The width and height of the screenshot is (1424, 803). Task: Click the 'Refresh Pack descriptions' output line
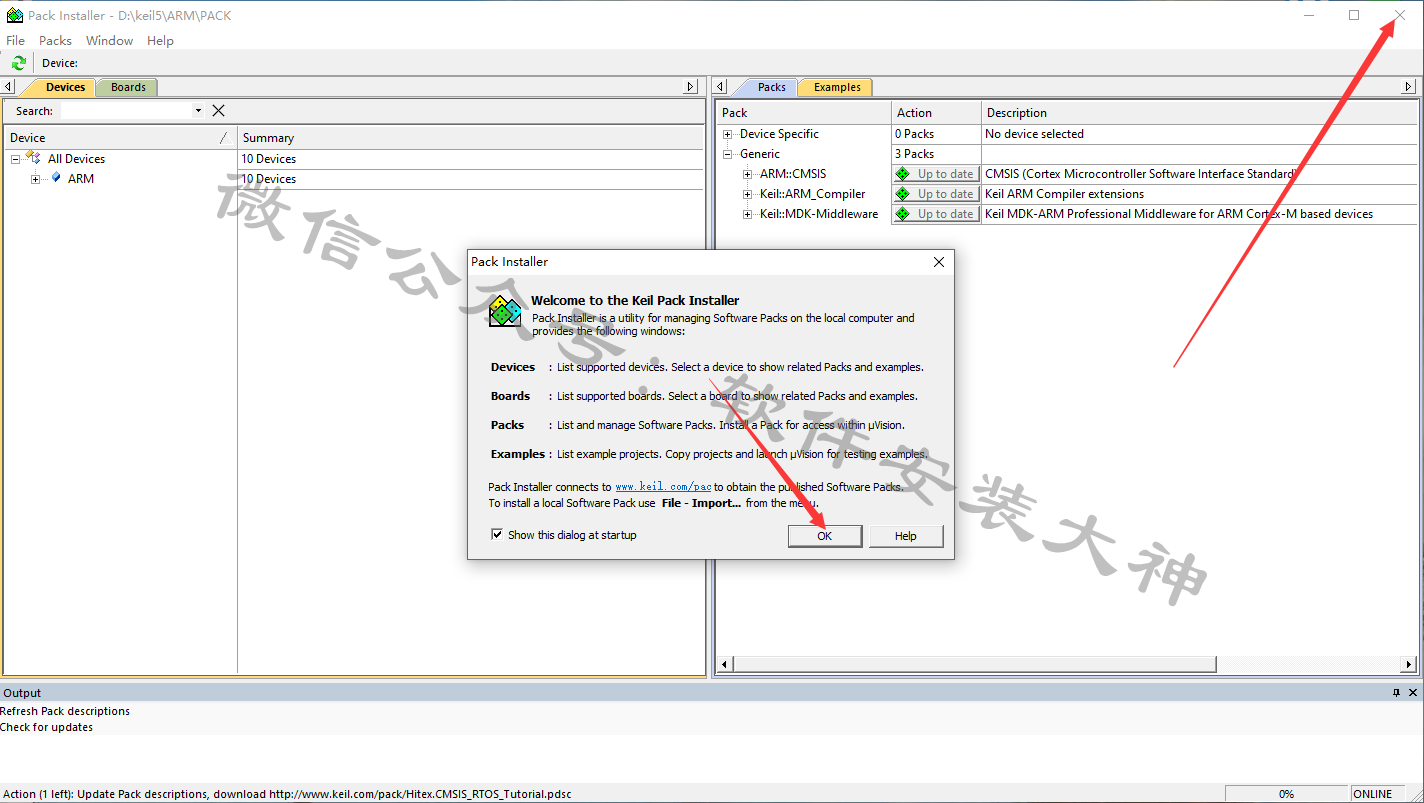click(65, 711)
